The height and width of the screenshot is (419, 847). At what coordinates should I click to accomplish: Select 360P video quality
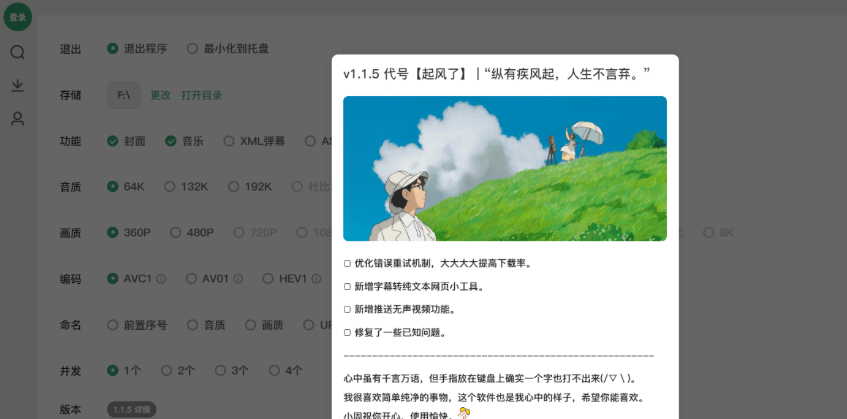[129, 233]
